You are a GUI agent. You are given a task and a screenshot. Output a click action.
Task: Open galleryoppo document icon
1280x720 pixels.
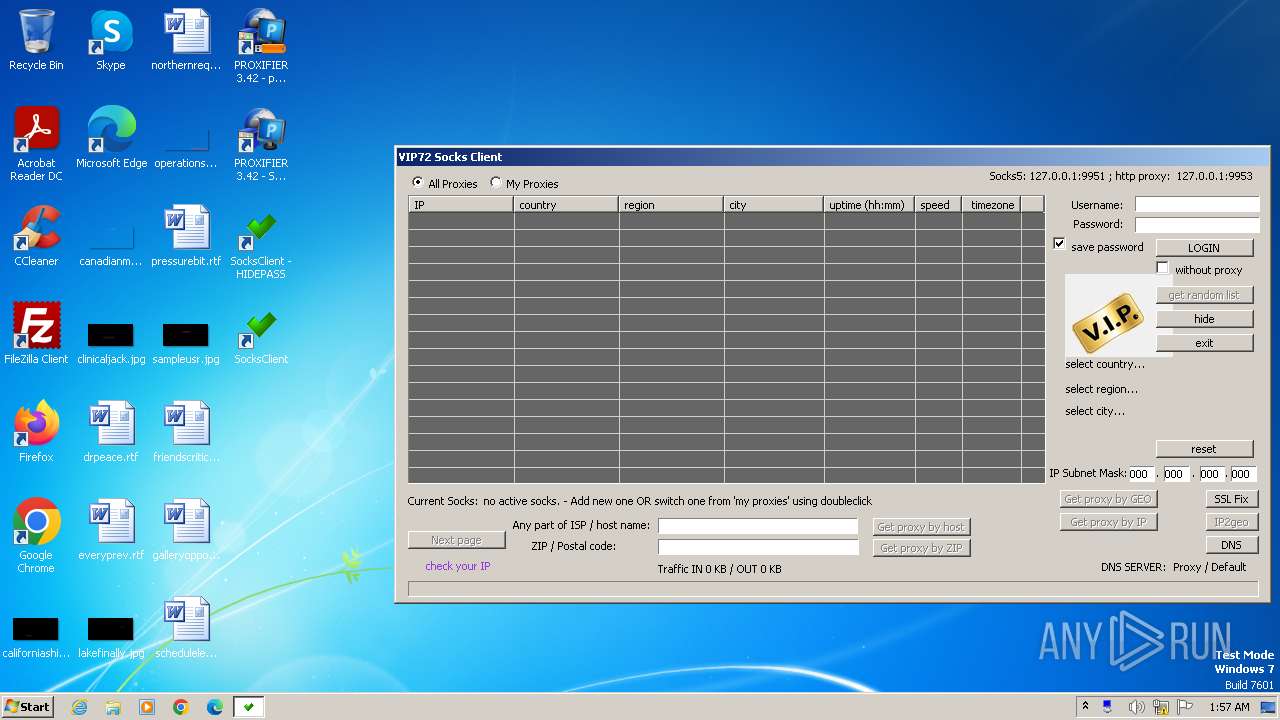[x=186, y=530]
